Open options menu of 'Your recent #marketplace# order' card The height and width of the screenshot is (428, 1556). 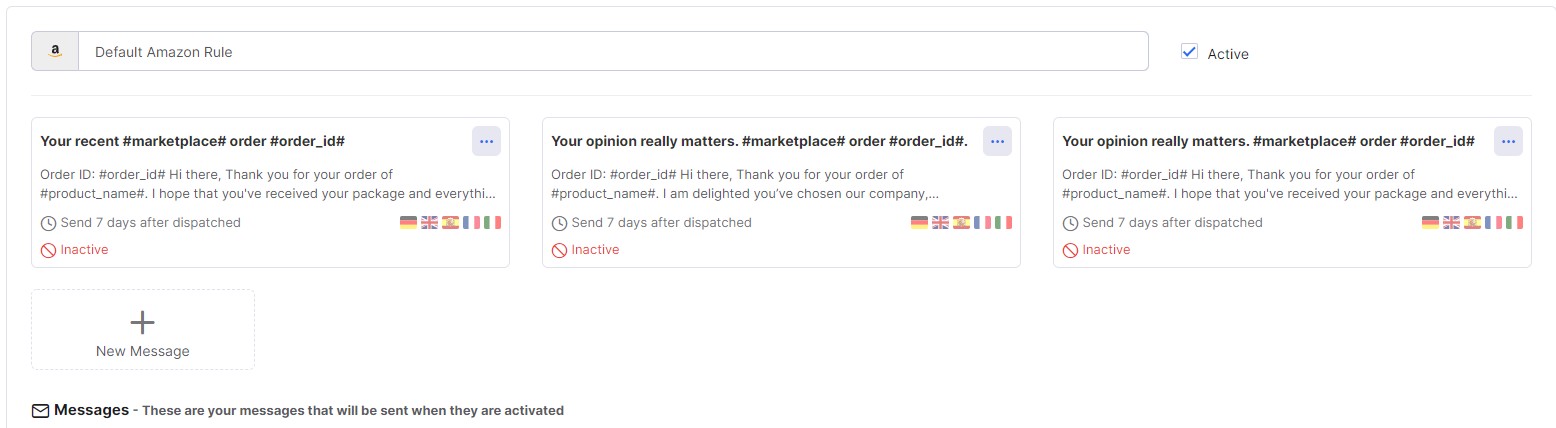pyautogui.click(x=486, y=142)
